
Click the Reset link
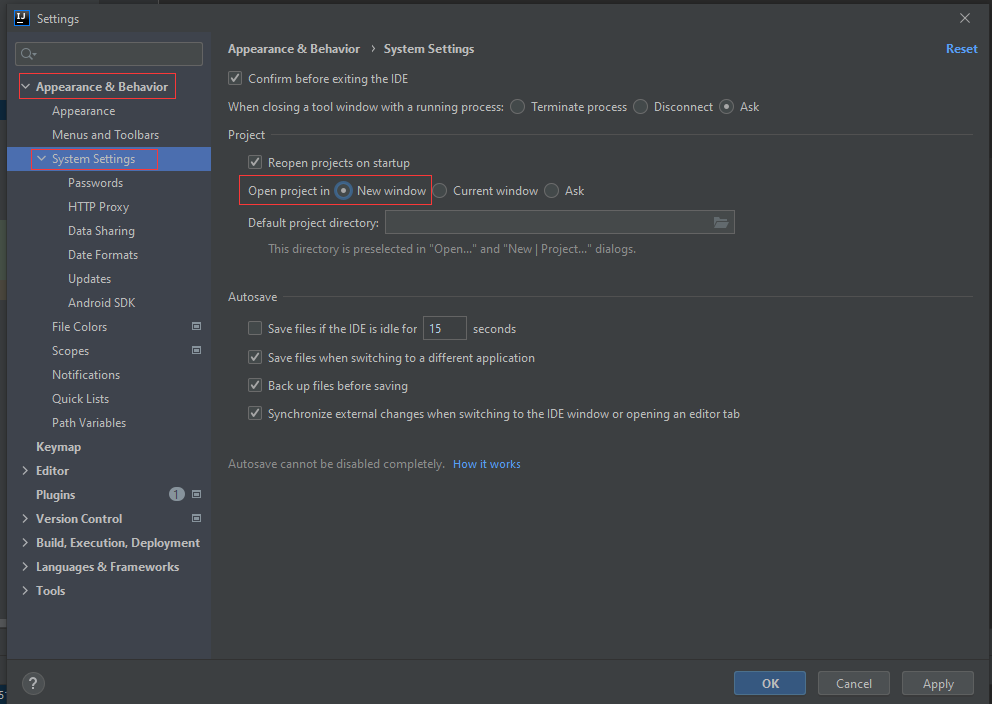961,49
